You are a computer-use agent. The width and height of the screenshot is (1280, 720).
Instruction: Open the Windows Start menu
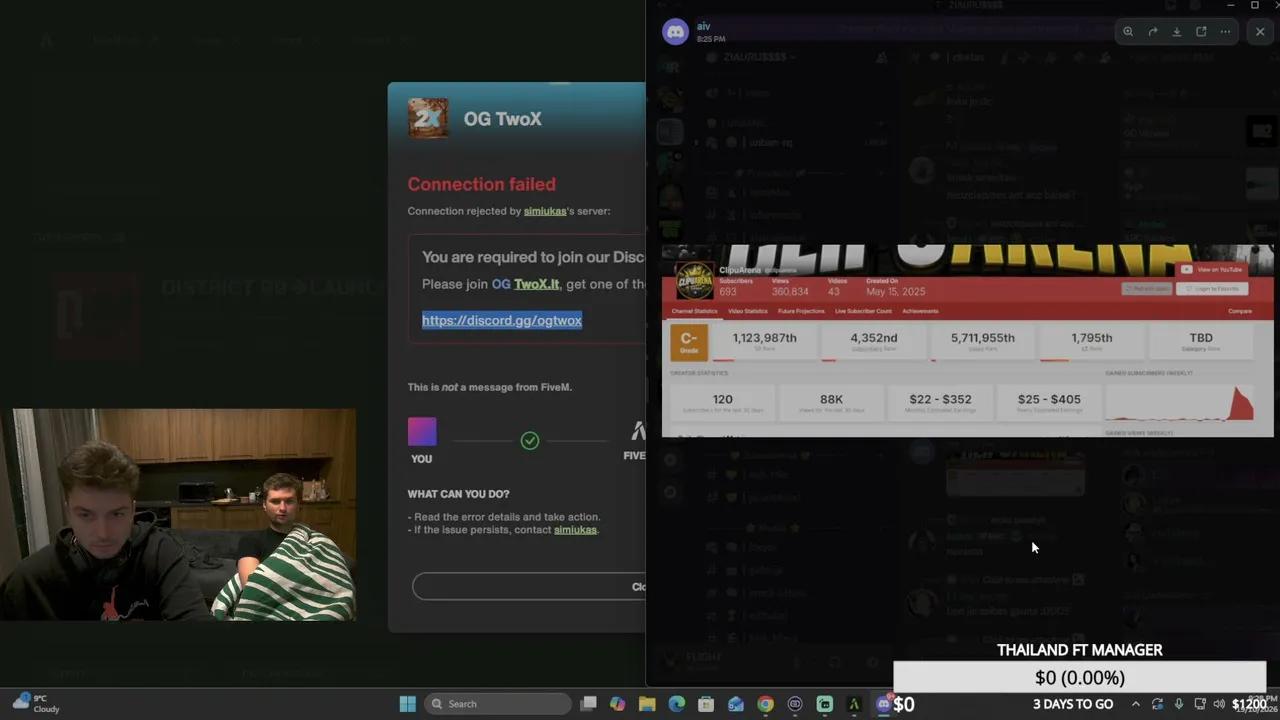tap(407, 704)
